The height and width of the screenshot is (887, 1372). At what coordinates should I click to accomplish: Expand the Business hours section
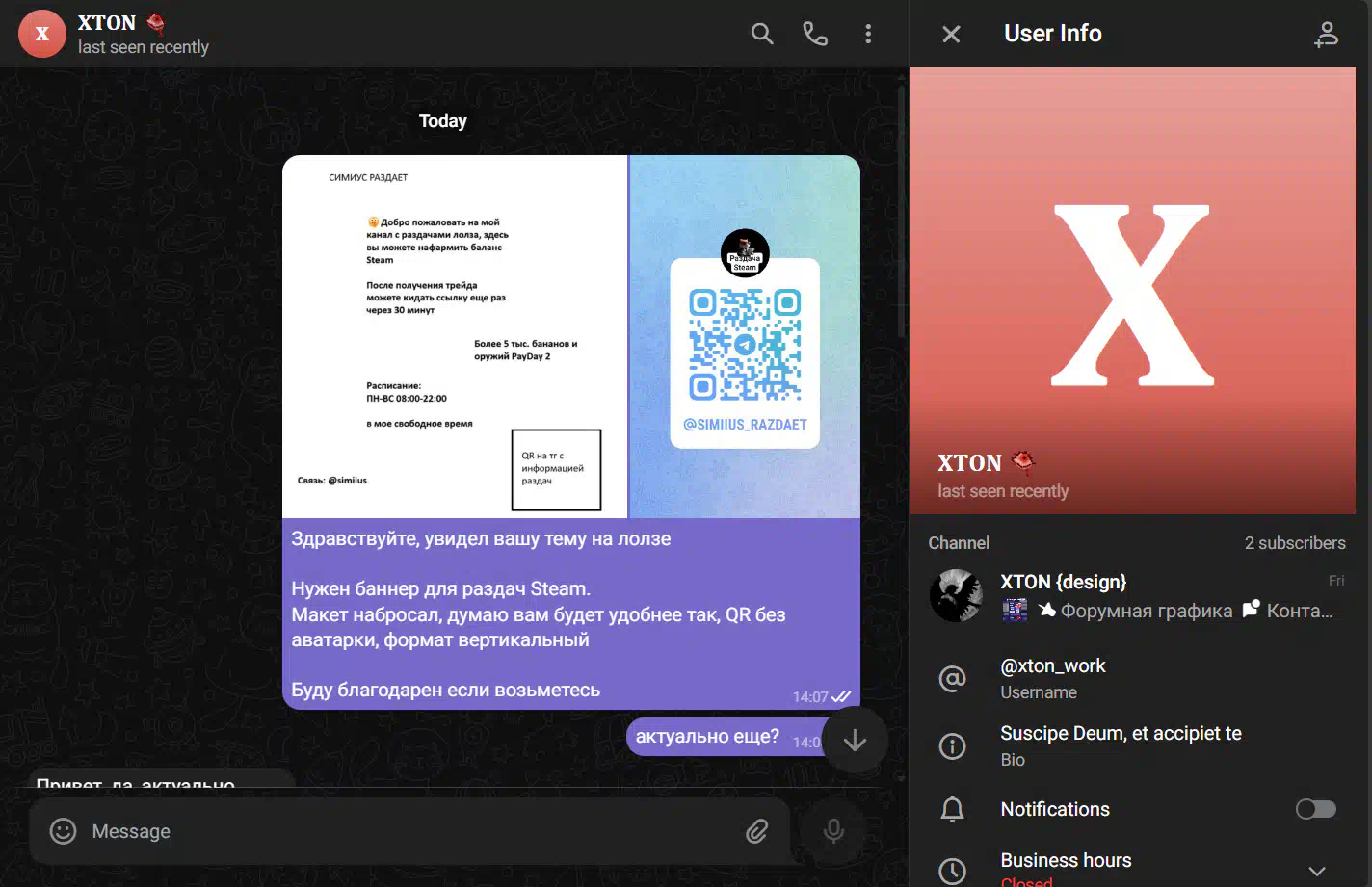[x=1316, y=871]
